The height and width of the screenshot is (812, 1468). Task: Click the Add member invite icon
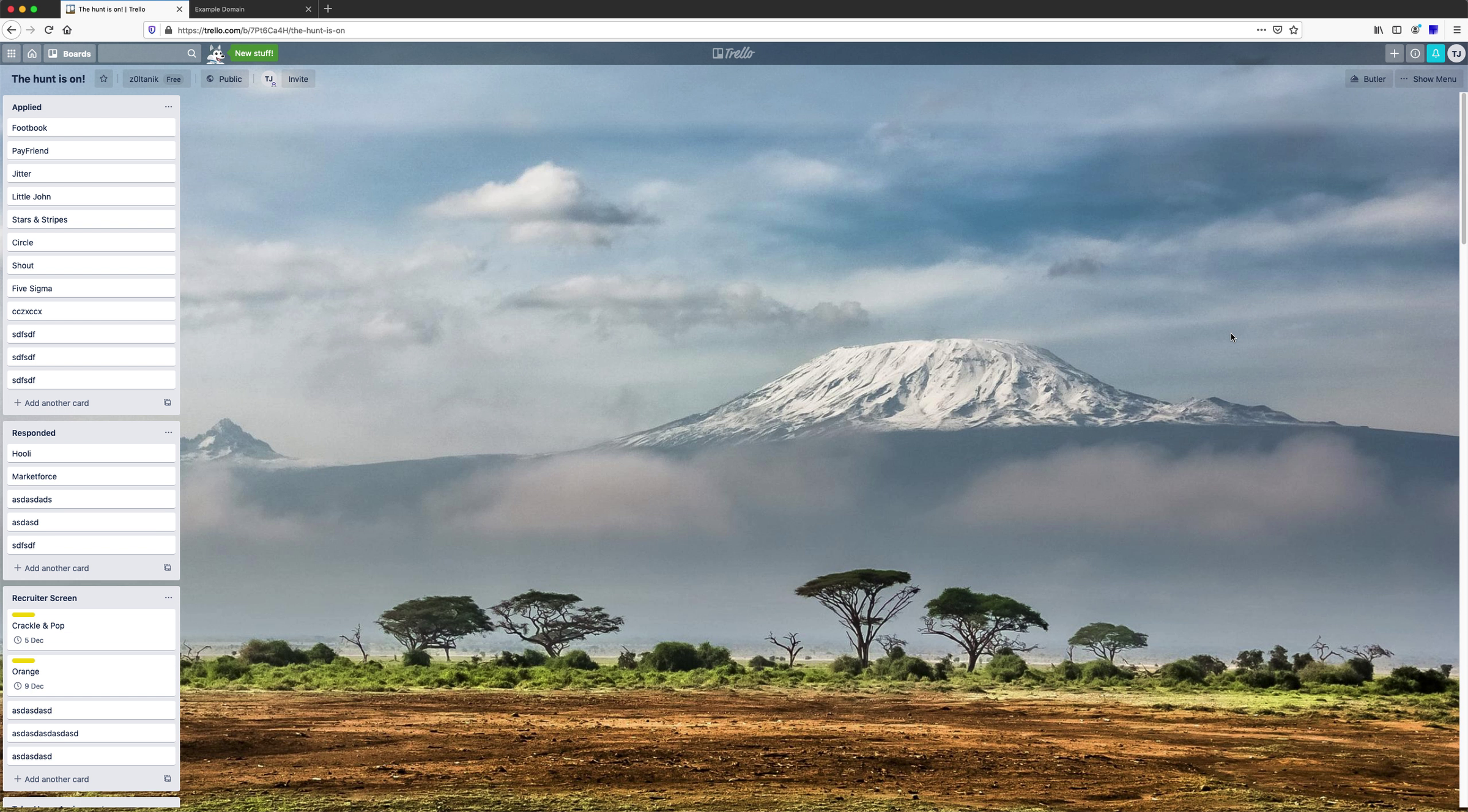298,79
